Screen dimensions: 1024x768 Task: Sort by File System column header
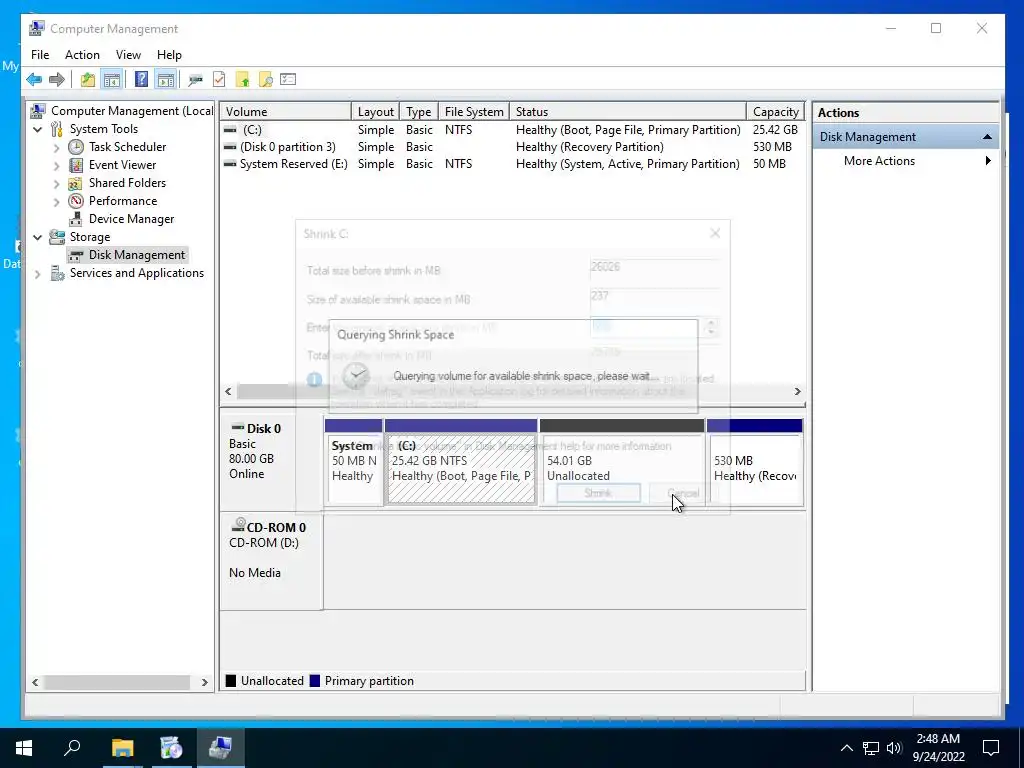click(474, 112)
